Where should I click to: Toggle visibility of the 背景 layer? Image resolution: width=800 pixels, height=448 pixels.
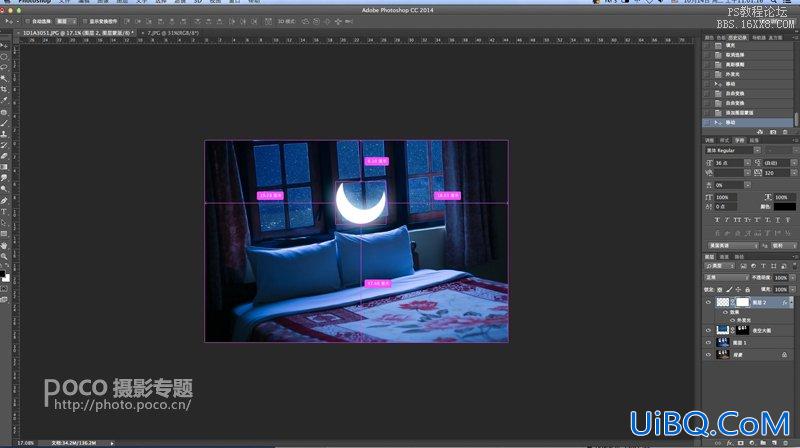click(x=708, y=354)
